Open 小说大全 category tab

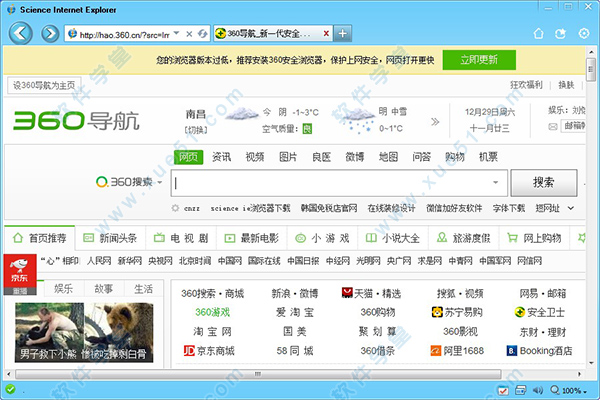(393, 238)
